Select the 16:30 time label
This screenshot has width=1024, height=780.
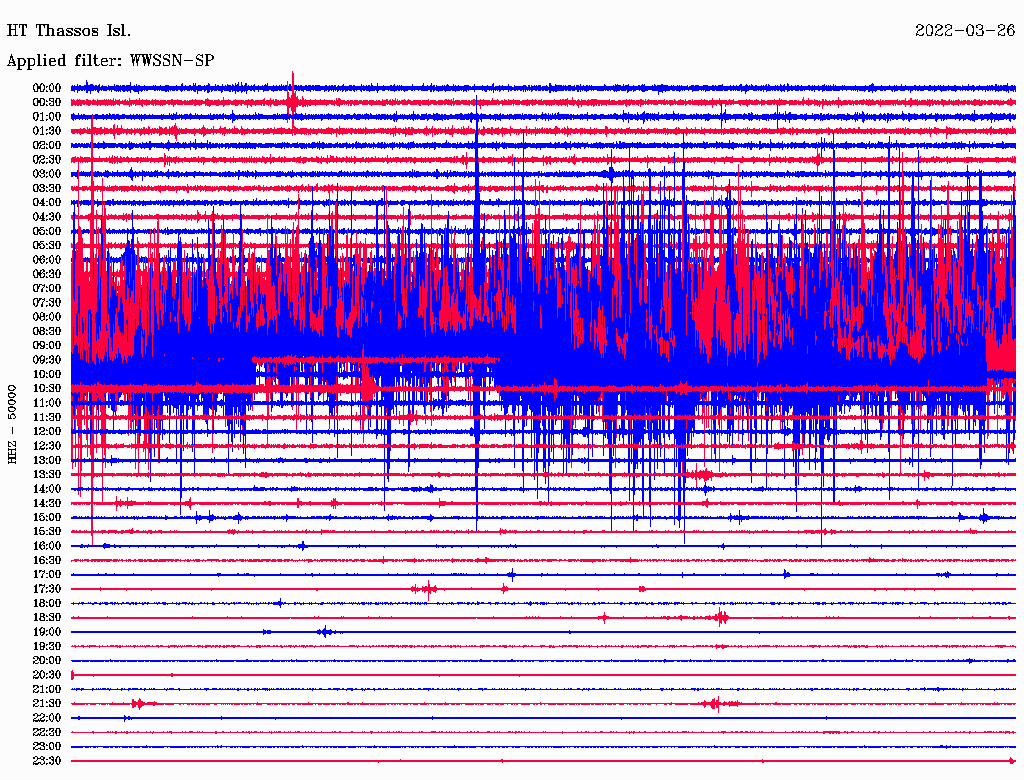pos(47,561)
